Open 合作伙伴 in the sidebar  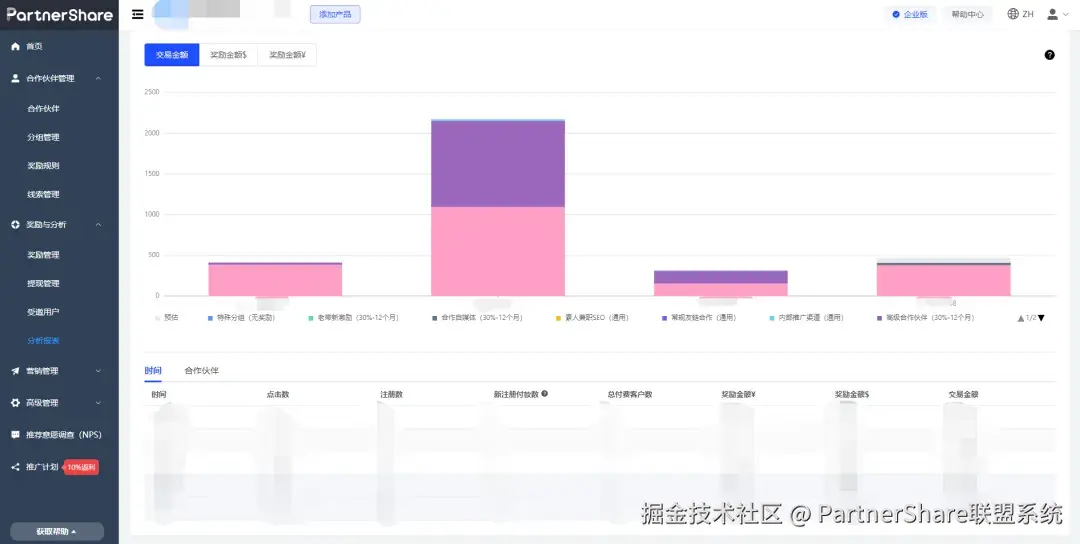[43, 109]
